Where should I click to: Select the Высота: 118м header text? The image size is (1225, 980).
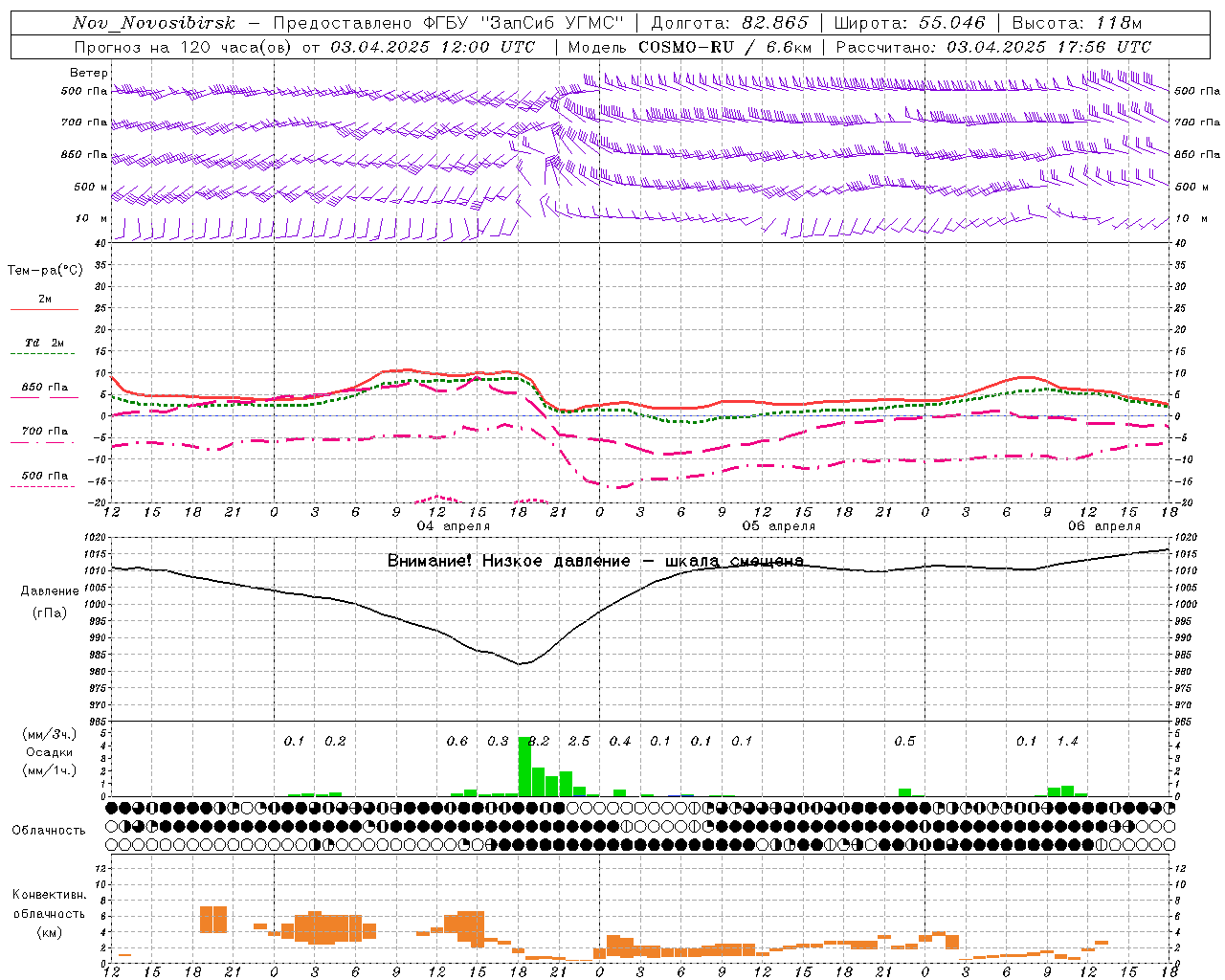tap(1077, 24)
